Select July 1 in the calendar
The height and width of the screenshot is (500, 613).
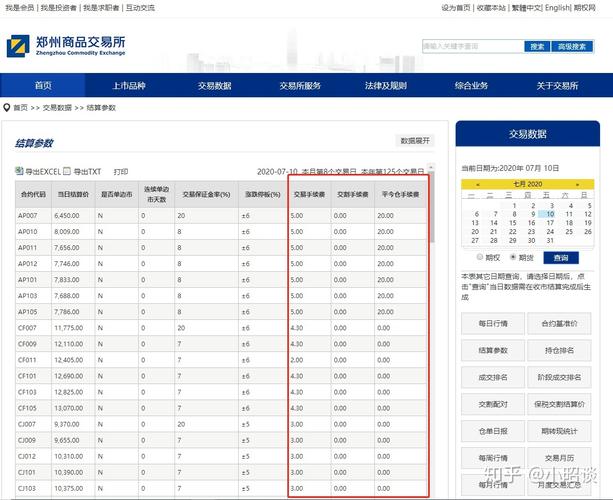coord(514,205)
